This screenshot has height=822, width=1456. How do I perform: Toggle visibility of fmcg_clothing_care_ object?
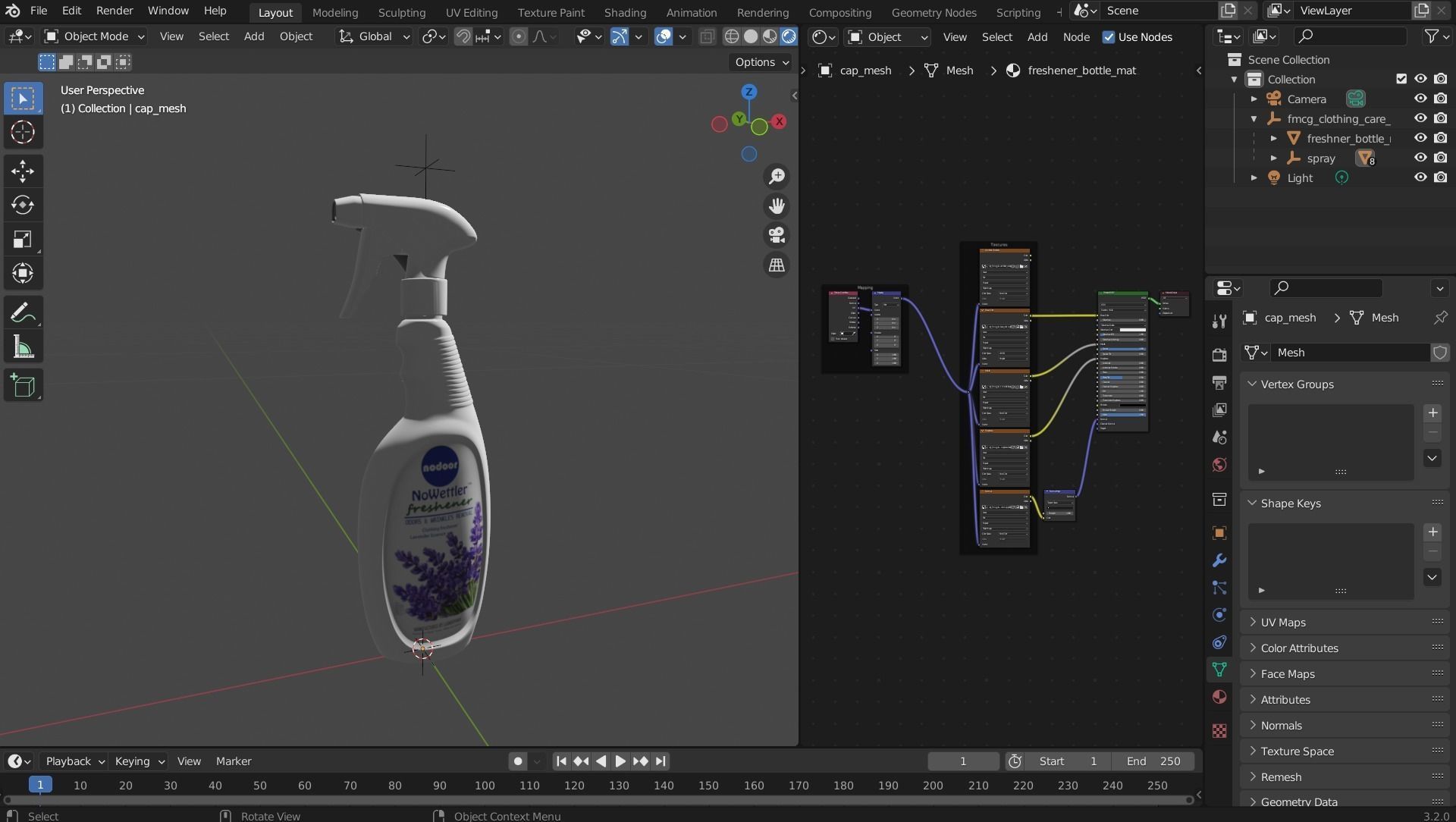(x=1420, y=118)
